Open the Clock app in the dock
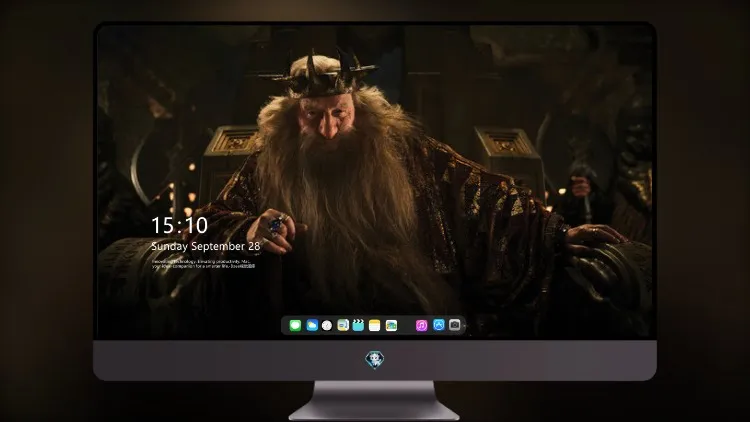Screen dimensions: 750x422 pos(327,326)
